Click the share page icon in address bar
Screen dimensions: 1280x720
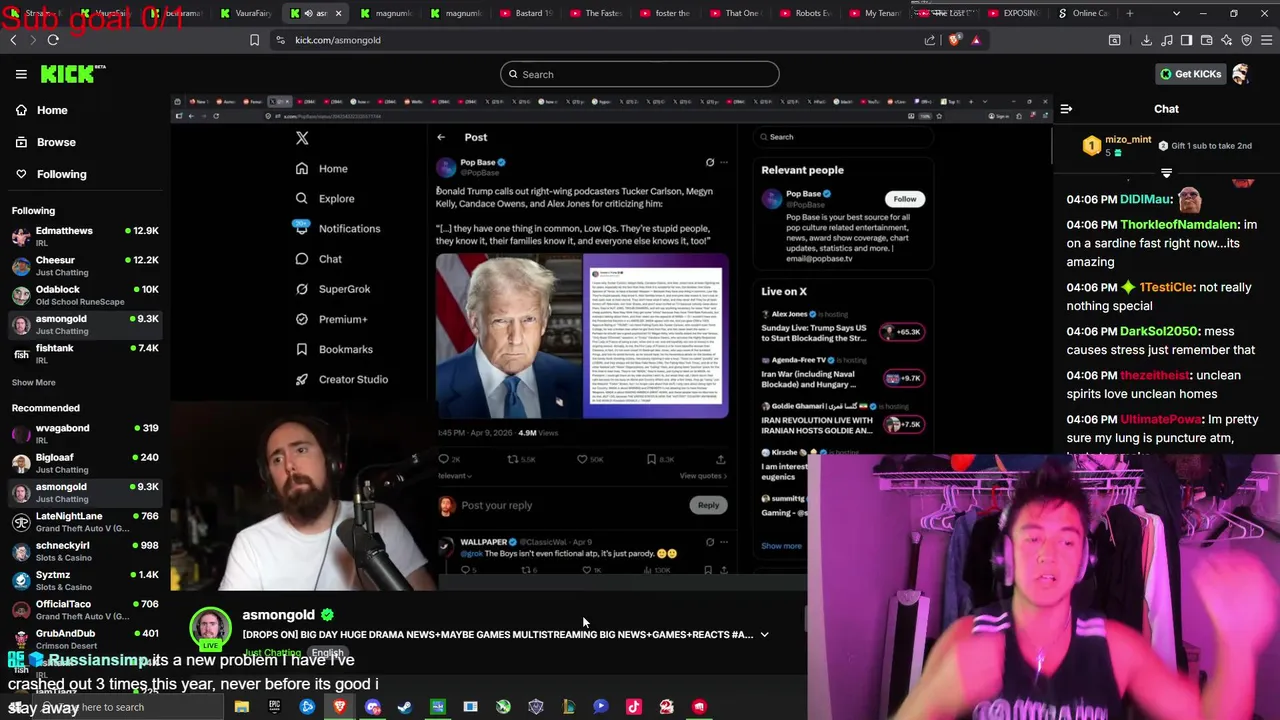click(930, 40)
